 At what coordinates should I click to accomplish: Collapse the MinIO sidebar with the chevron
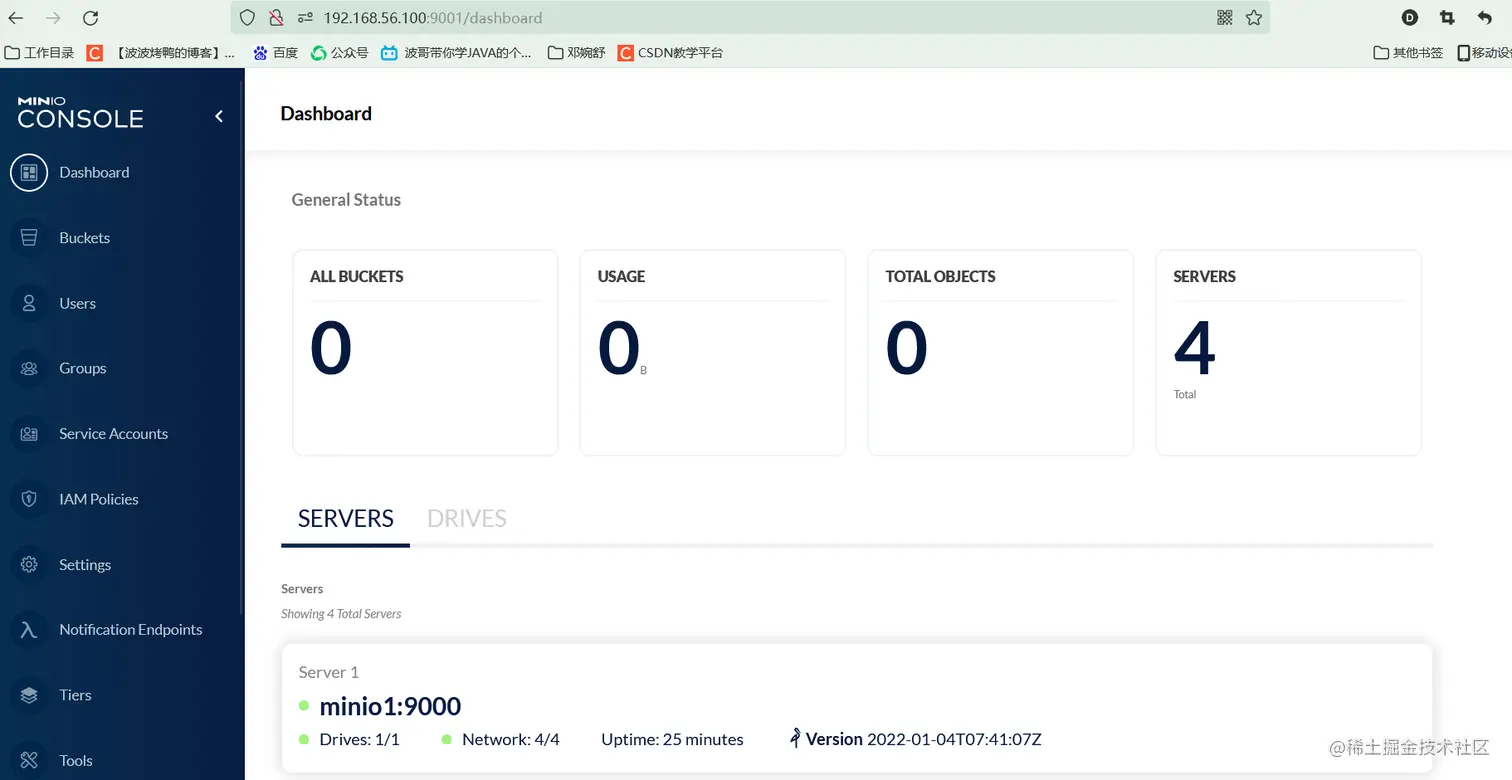(219, 117)
